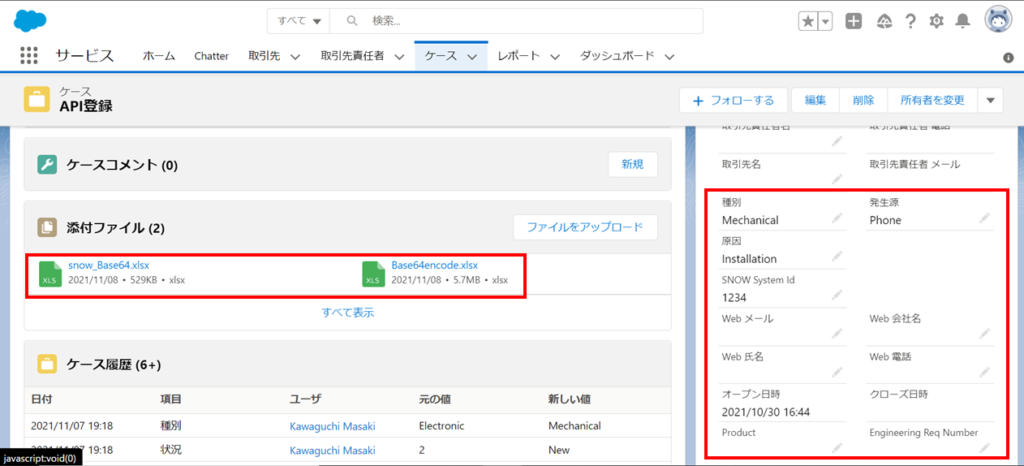Edit the 種別 field pencil icon
Viewport: 1024px width, 466px height.
click(836, 218)
